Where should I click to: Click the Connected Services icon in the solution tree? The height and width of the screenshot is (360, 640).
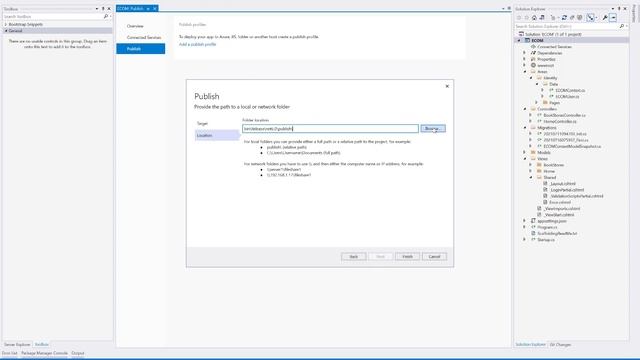click(x=533, y=47)
